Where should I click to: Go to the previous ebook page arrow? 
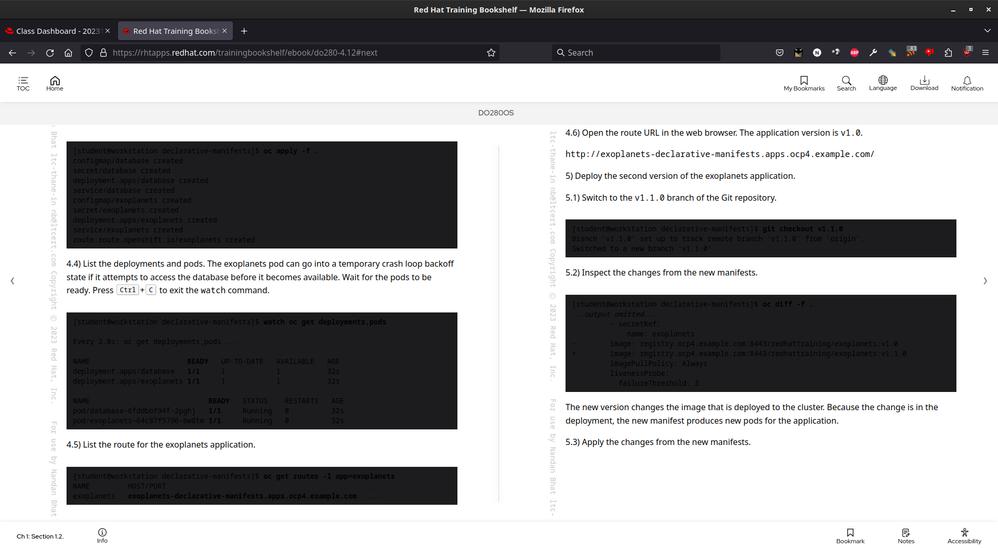pos(12,281)
